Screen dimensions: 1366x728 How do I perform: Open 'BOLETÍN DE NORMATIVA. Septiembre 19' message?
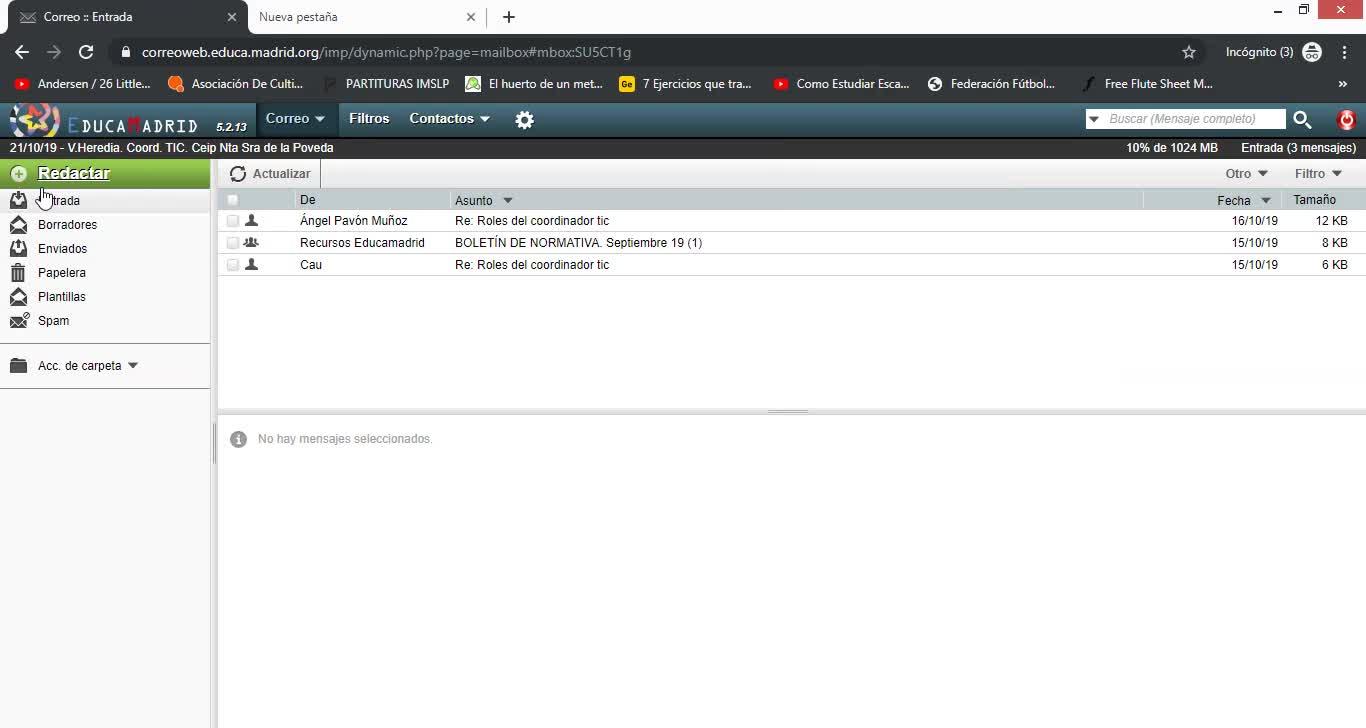(578, 243)
